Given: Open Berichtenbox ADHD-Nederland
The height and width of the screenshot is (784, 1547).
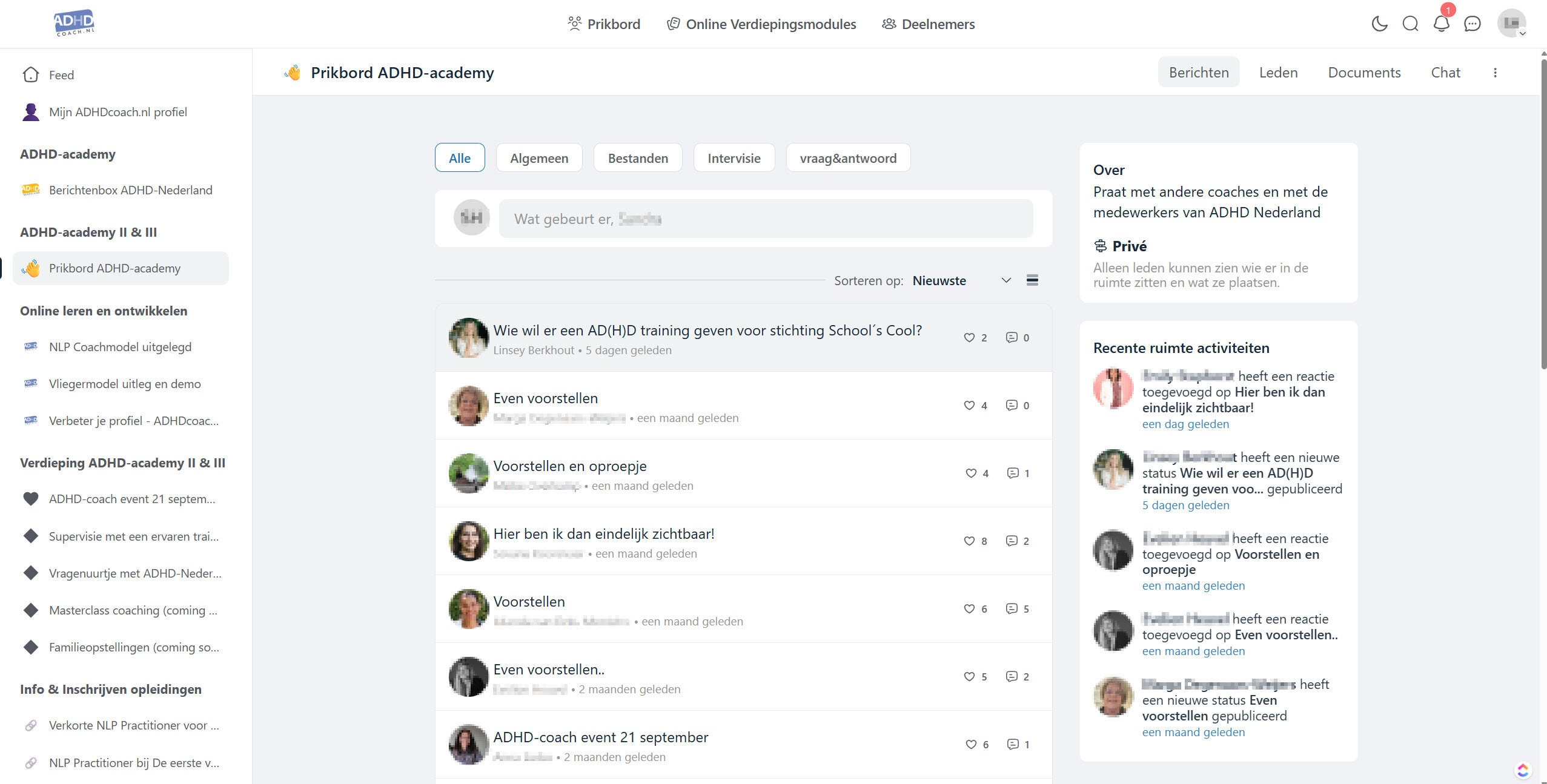Looking at the screenshot, I should (121, 190).
